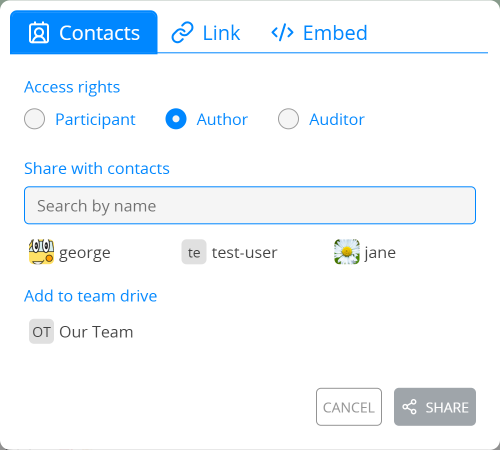500x450 pixels.
Task: Choose the jane contact name
Action: coord(380,253)
